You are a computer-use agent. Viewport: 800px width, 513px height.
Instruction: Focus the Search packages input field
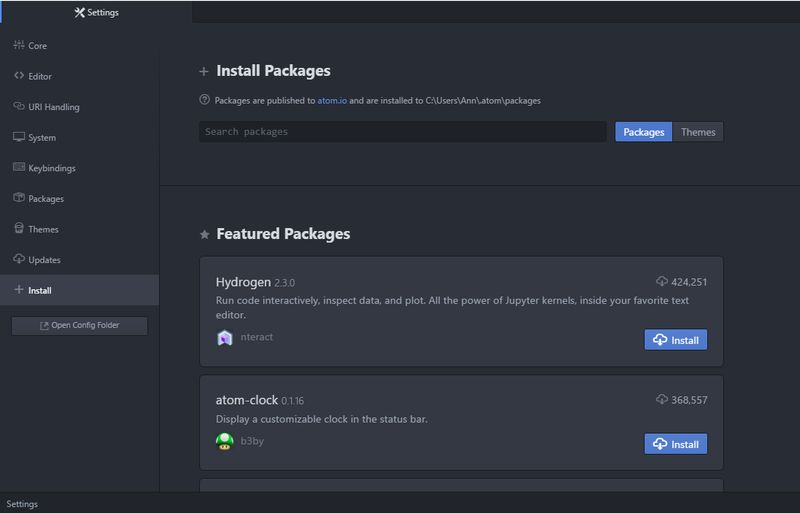click(x=402, y=132)
